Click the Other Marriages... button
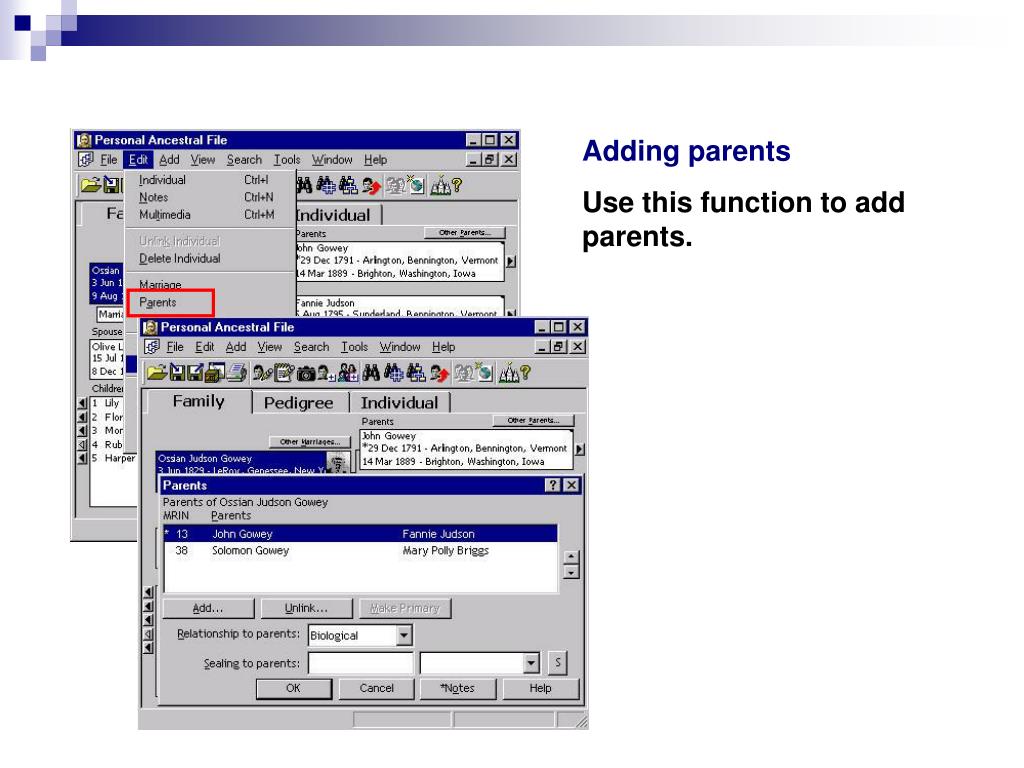The width and height of the screenshot is (1024, 768). (310, 442)
